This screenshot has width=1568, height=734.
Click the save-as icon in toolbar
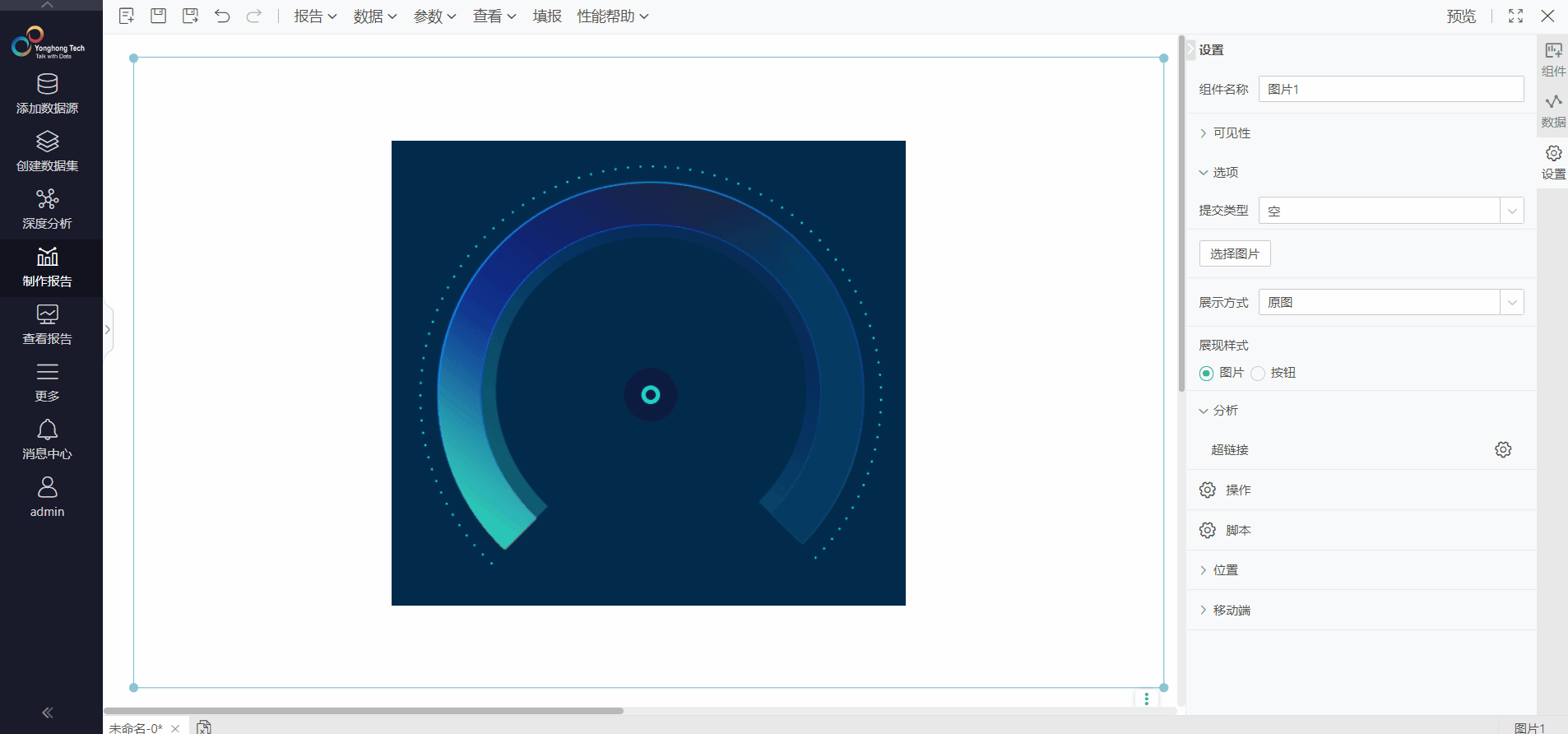tap(190, 16)
